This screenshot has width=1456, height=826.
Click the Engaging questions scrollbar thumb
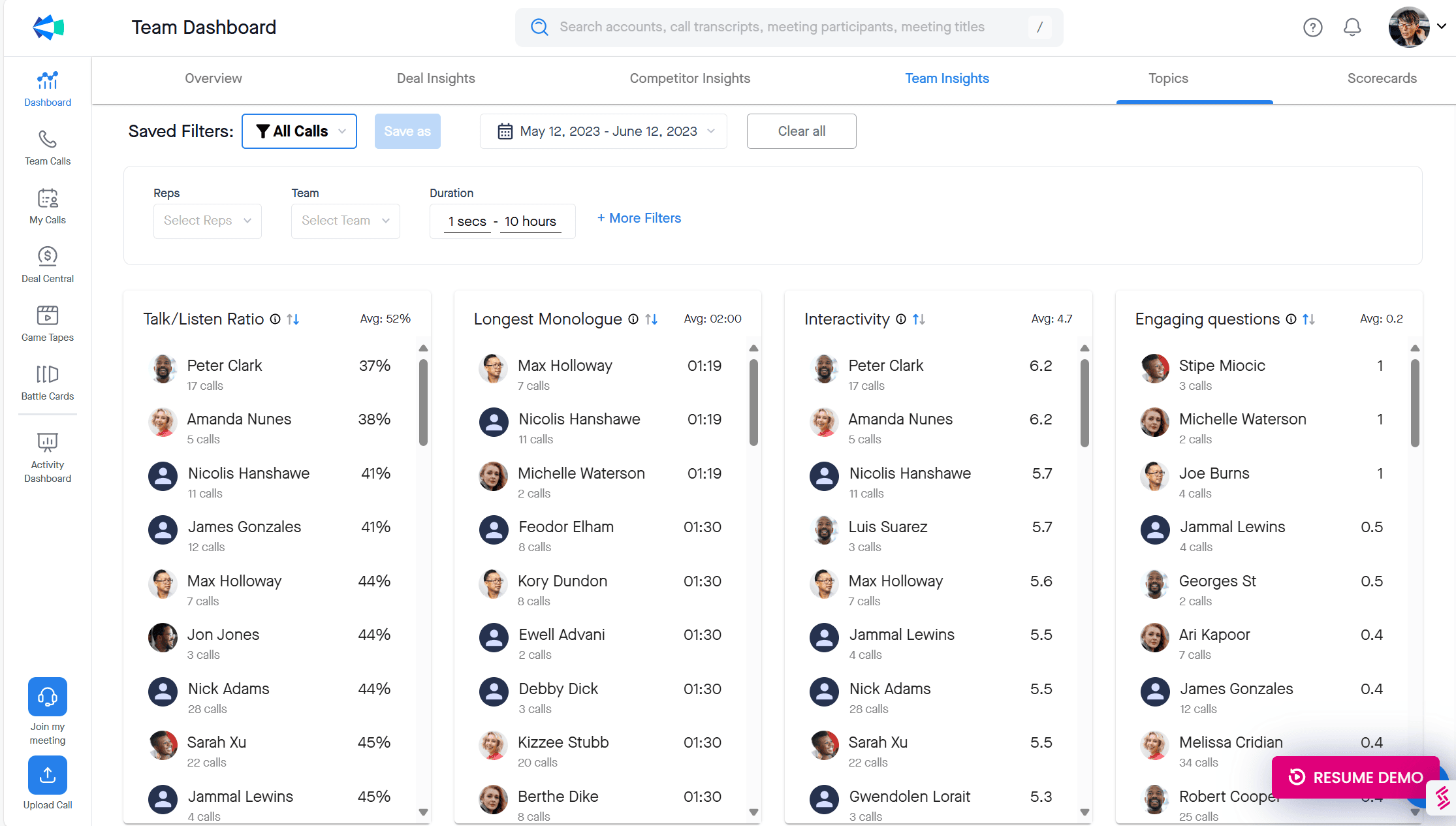tap(1415, 402)
